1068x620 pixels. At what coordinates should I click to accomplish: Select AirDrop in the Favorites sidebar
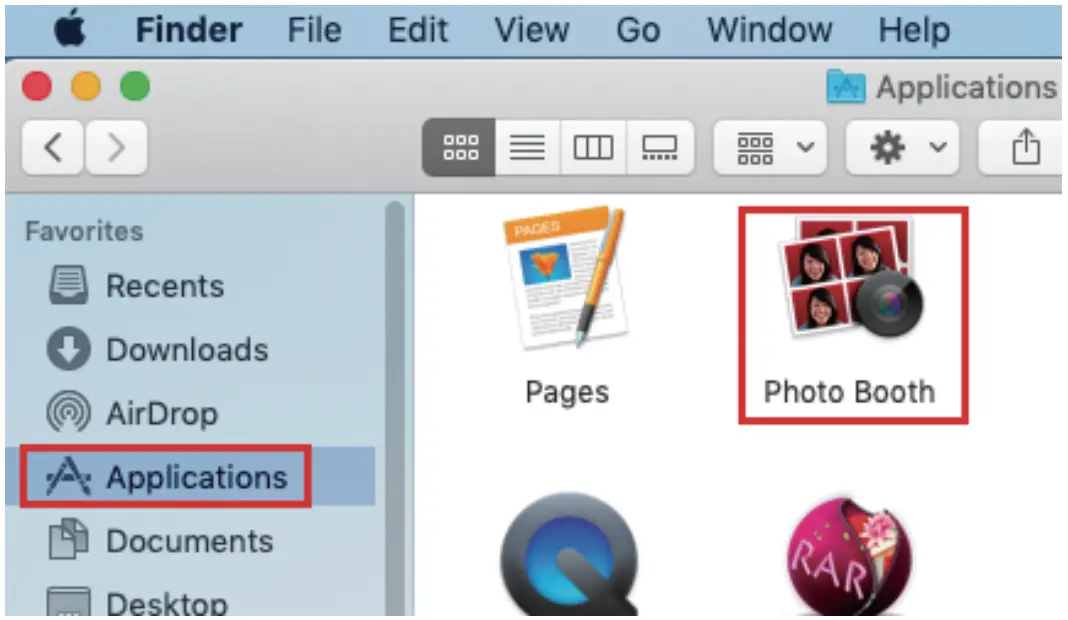(133, 413)
